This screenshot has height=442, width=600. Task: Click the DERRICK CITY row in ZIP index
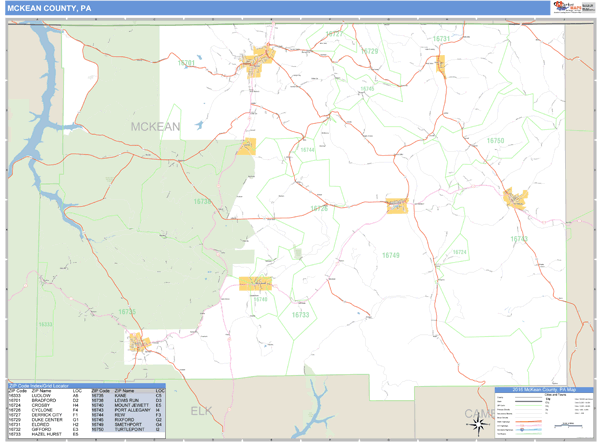(43, 415)
